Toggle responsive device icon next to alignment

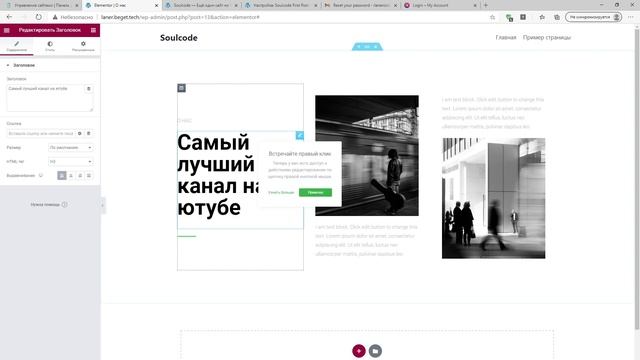[x=41, y=176]
